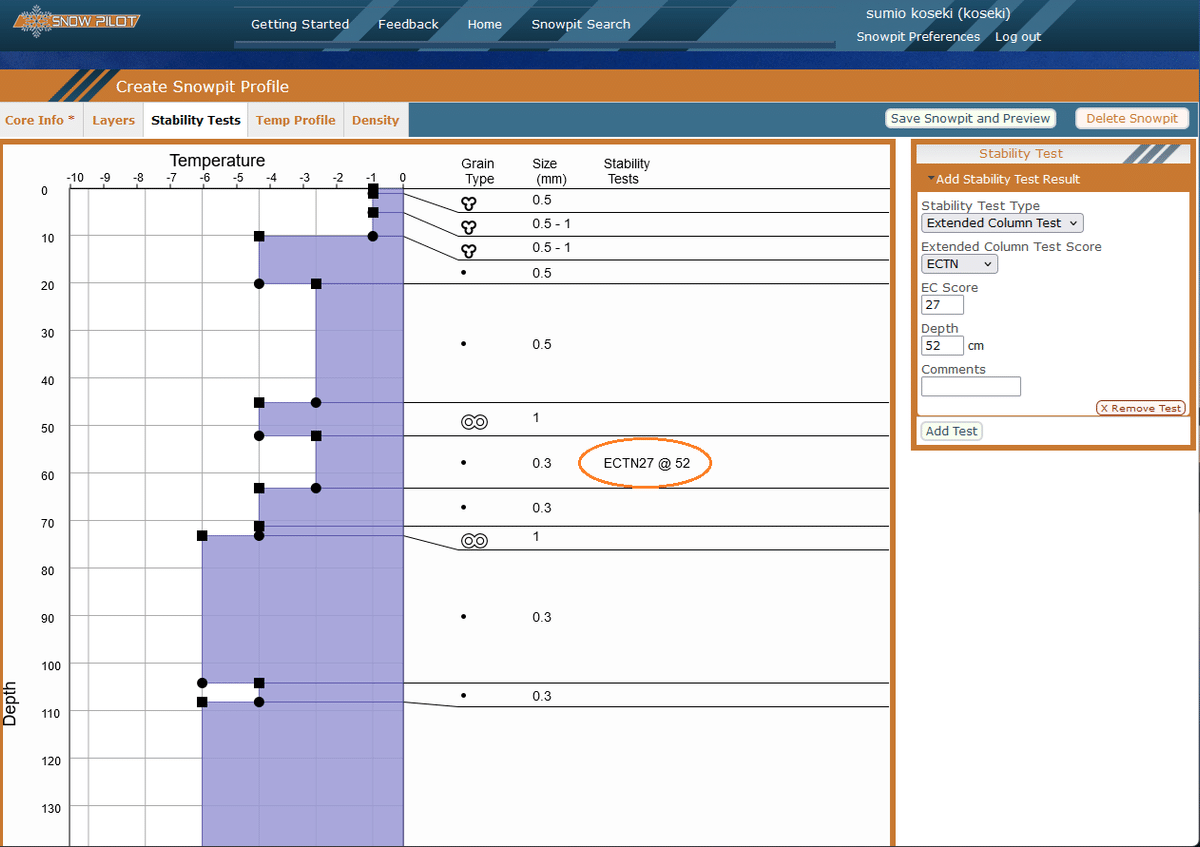Switch to the Core Info tab
Viewport: 1200px width, 847px height.
click(40, 120)
